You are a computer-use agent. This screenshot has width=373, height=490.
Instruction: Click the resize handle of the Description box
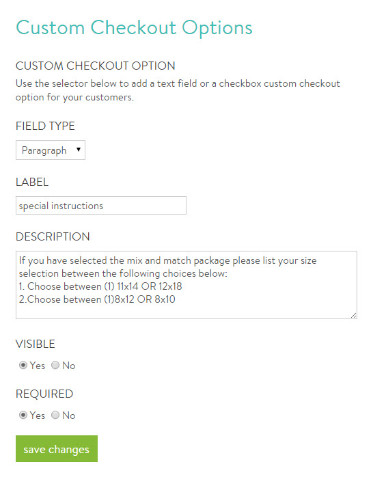pyautogui.click(x=353, y=315)
